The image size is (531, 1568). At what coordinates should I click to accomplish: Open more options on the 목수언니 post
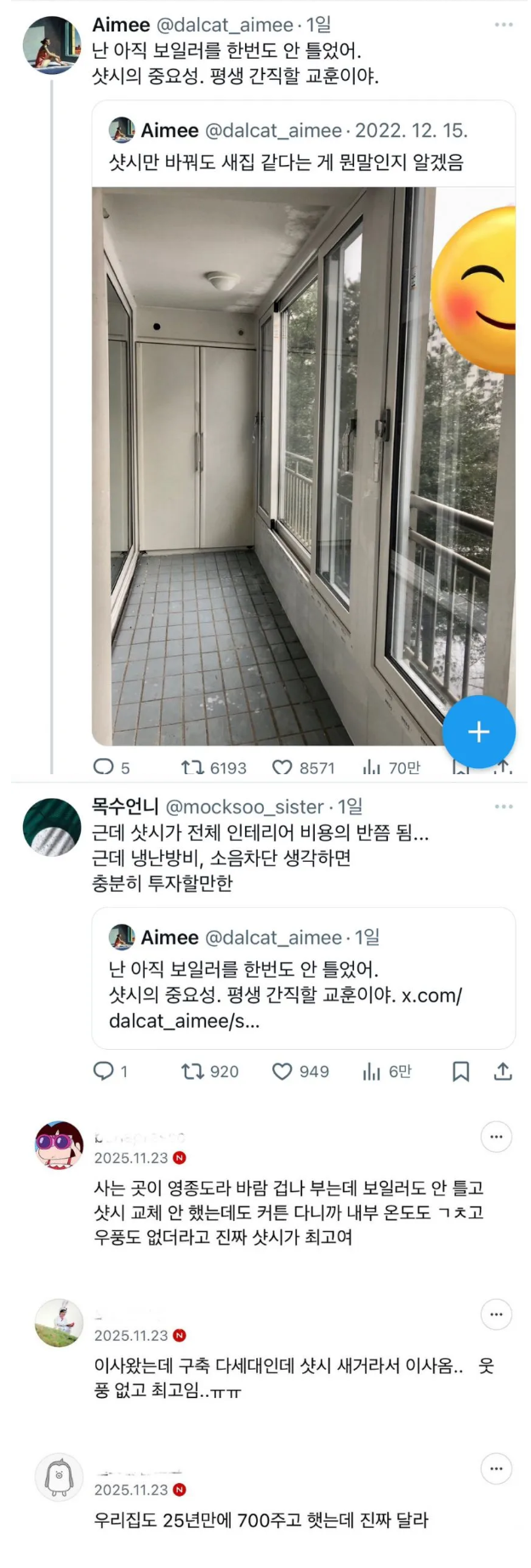[x=504, y=807]
